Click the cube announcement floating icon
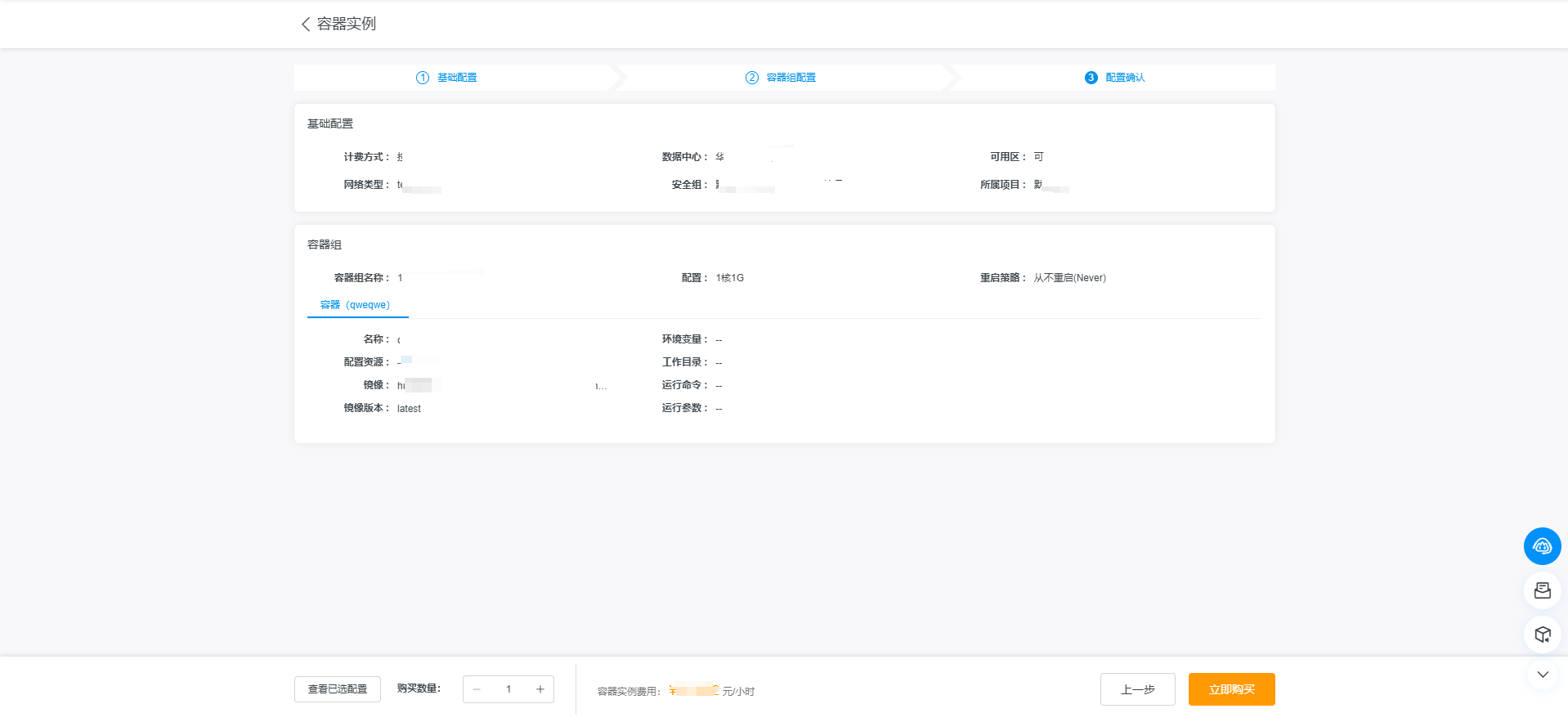1568x722 pixels. pos(1542,635)
